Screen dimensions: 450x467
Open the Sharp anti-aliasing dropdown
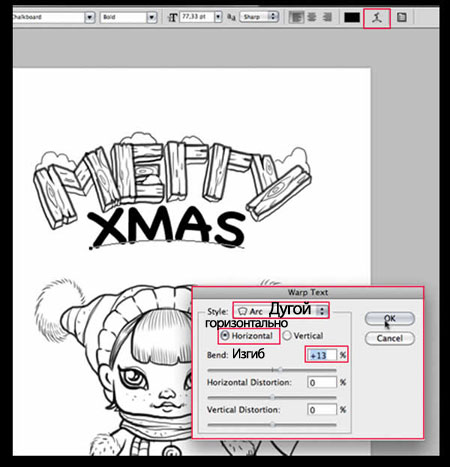(259, 17)
